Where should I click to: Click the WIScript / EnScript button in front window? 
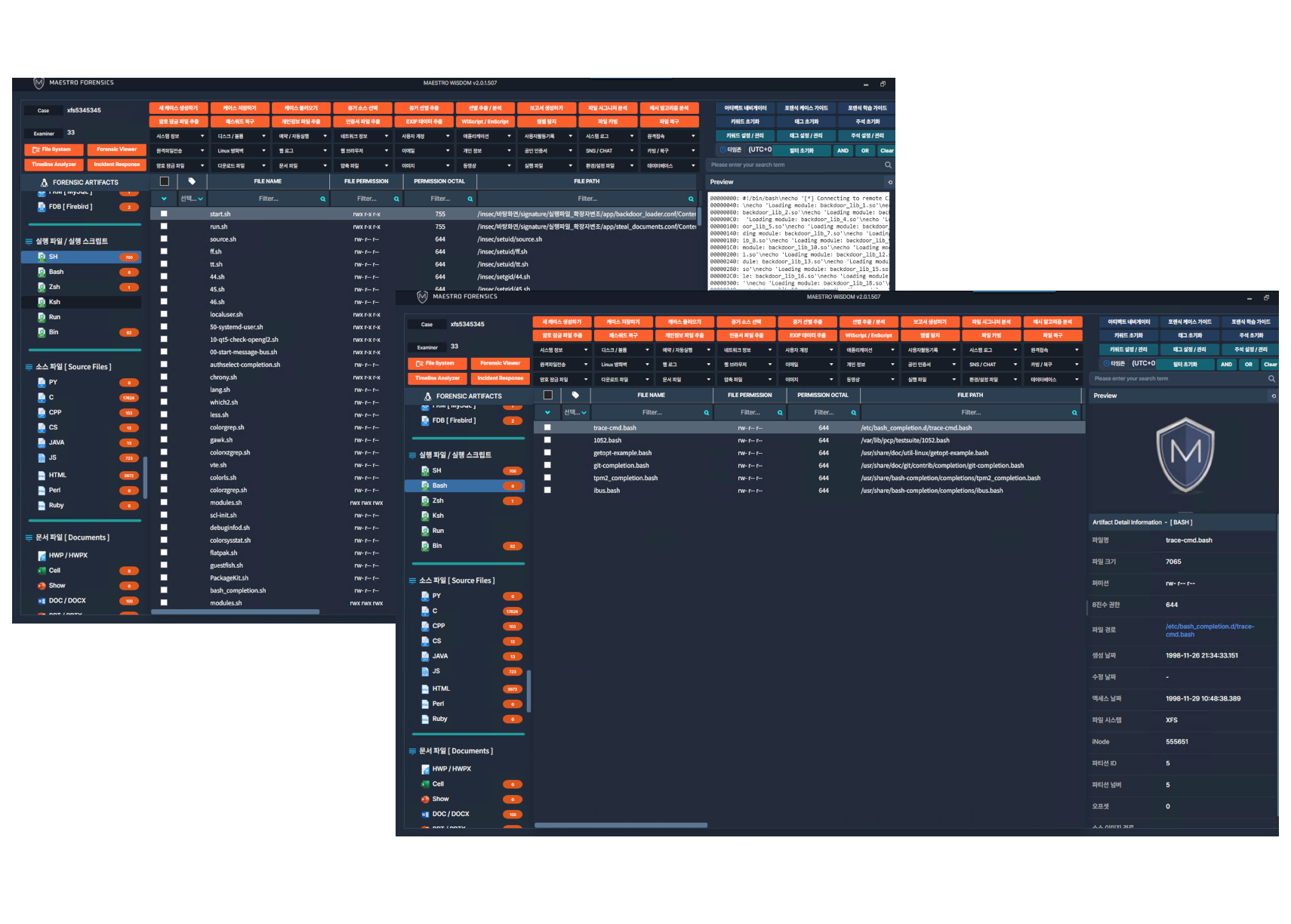click(868, 335)
